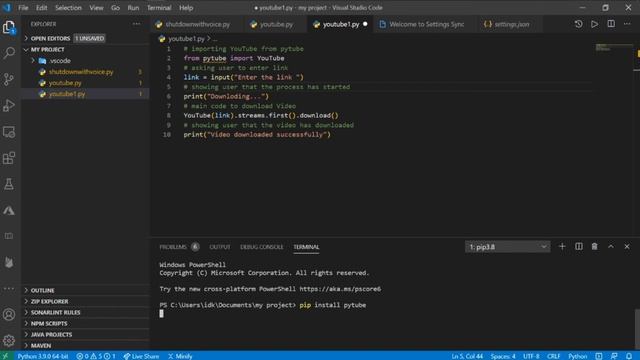Viewport: 640px width, 360px height.
Task: Select youtube1.py in file explorer
Action: (x=86, y=94)
